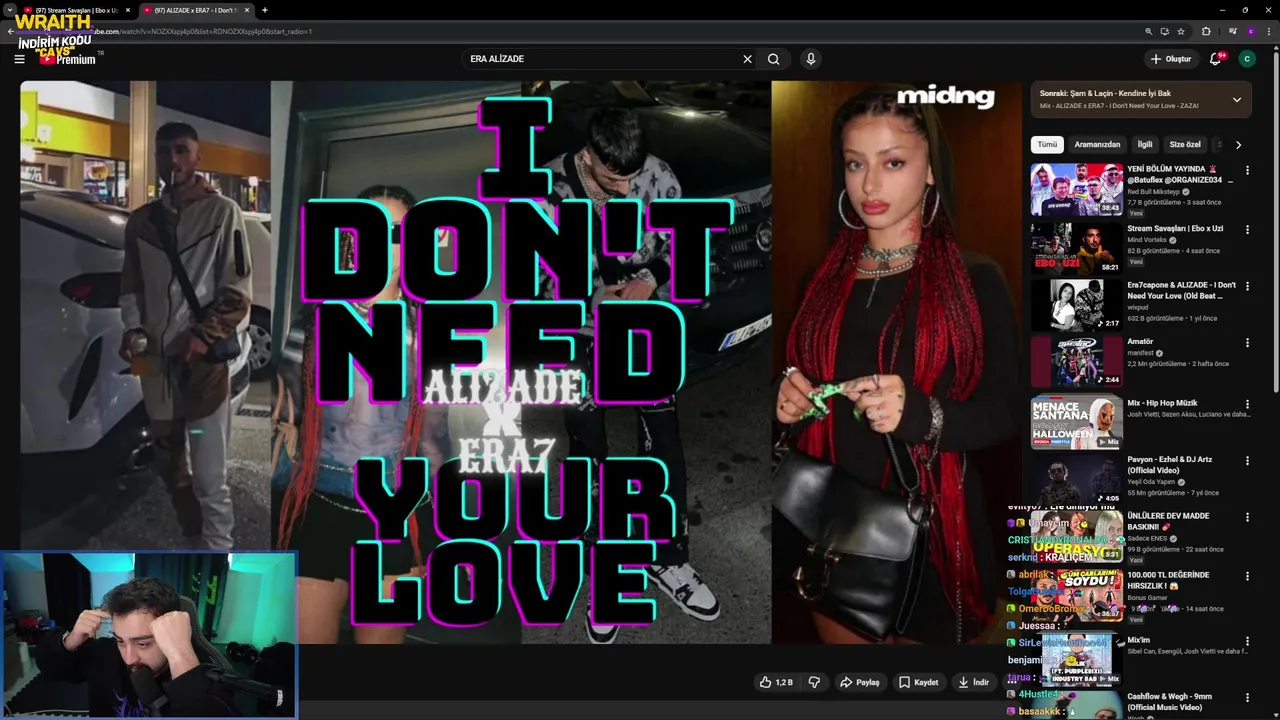This screenshot has height=720, width=1280.
Task: Download the video with İndir
Action: 973,682
